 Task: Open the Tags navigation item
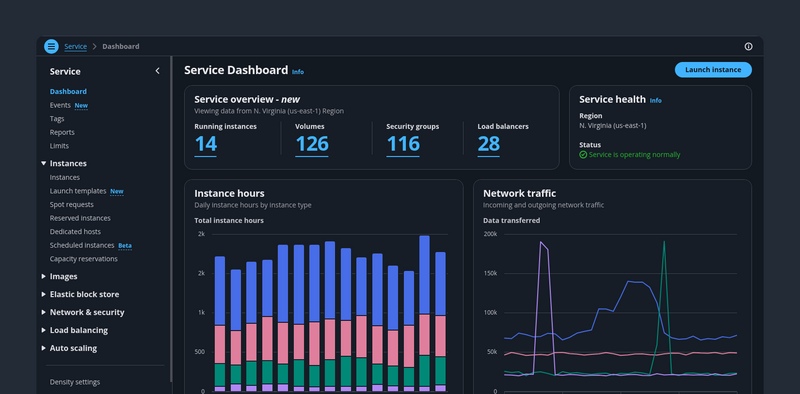coord(57,118)
